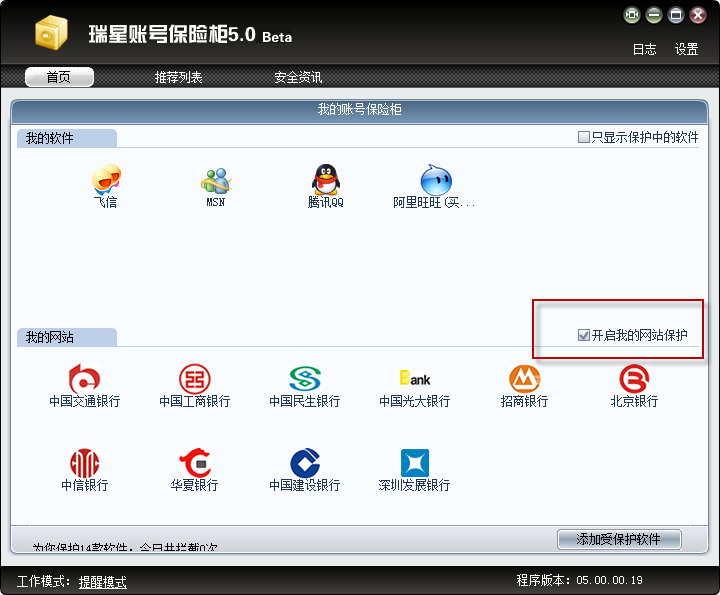Select the 中国光大银行 icon
The height and width of the screenshot is (595, 720).
[x=414, y=380]
